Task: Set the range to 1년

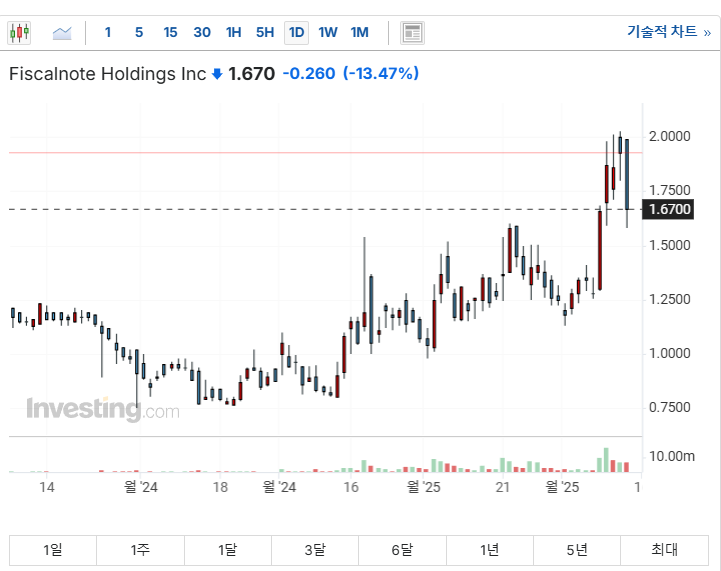Action: [490, 550]
